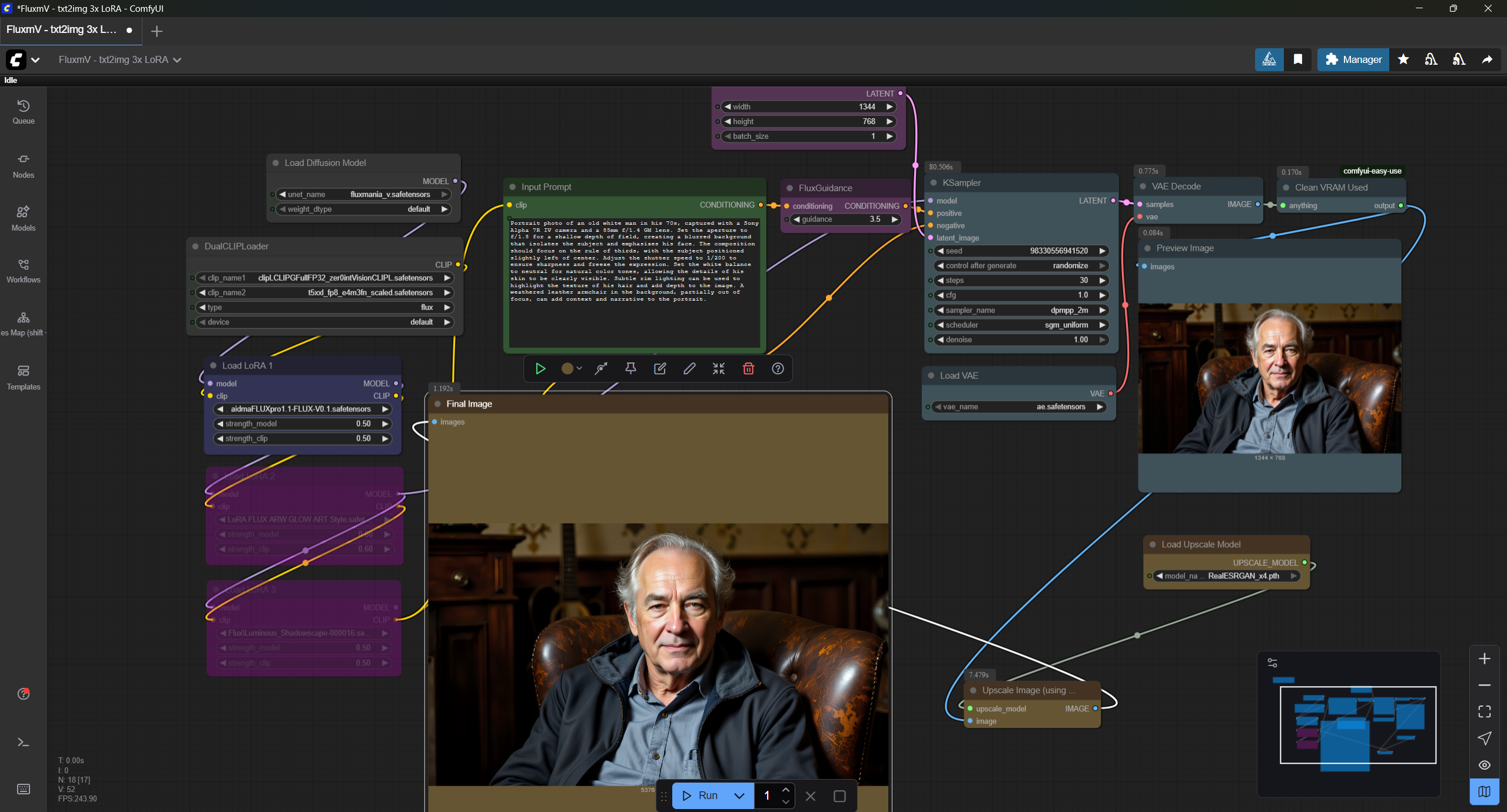Viewport: 1507px width, 812px height.
Task: Toggle link visibility eye icon
Action: 1484,765
